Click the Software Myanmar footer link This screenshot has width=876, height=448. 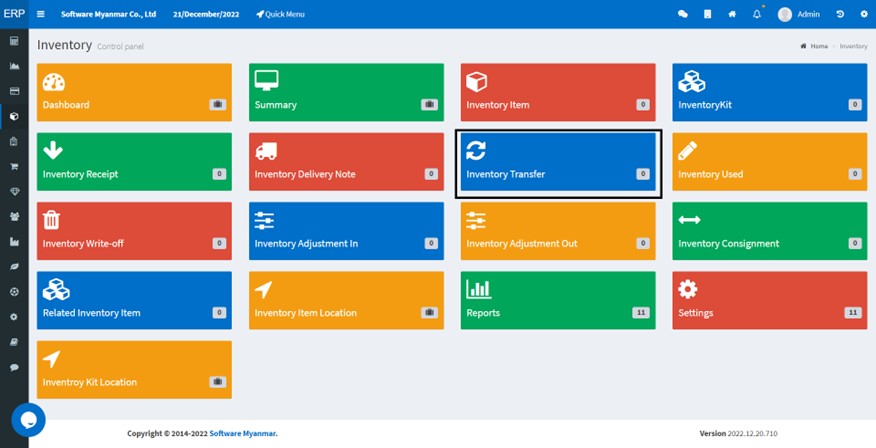[x=243, y=433]
